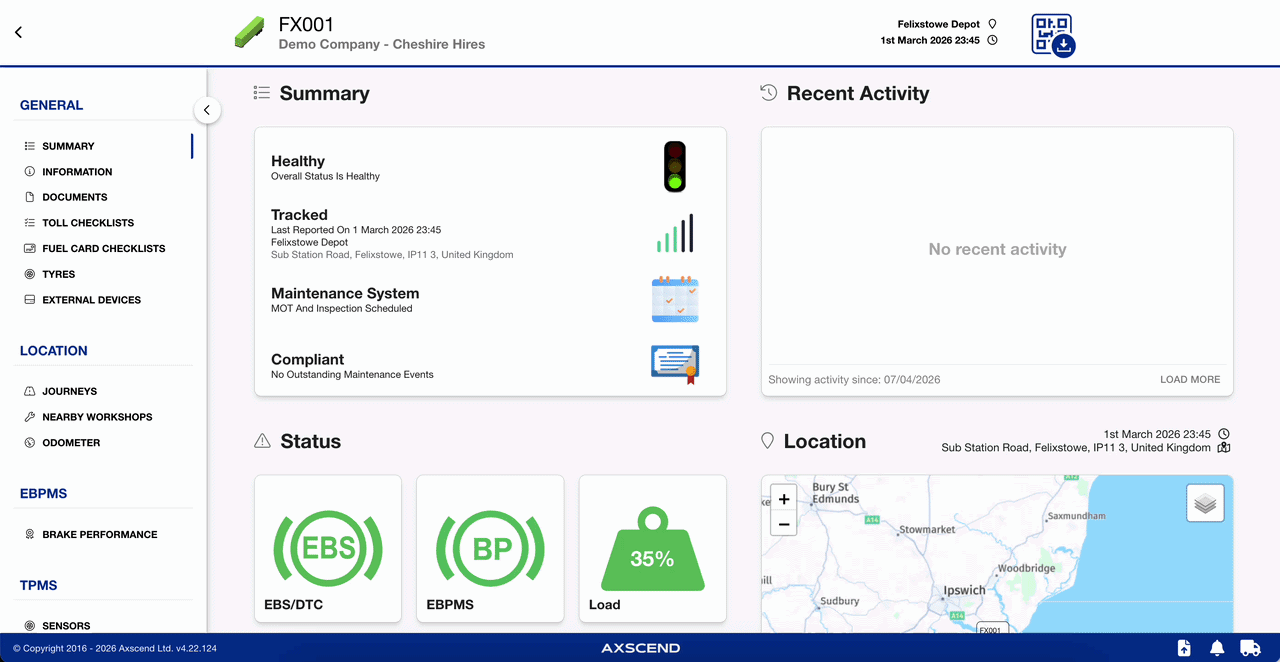Image resolution: width=1280 pixels, height=662 pixels.
Task: Open the truck icon in footer
Action: point(1250,648)
